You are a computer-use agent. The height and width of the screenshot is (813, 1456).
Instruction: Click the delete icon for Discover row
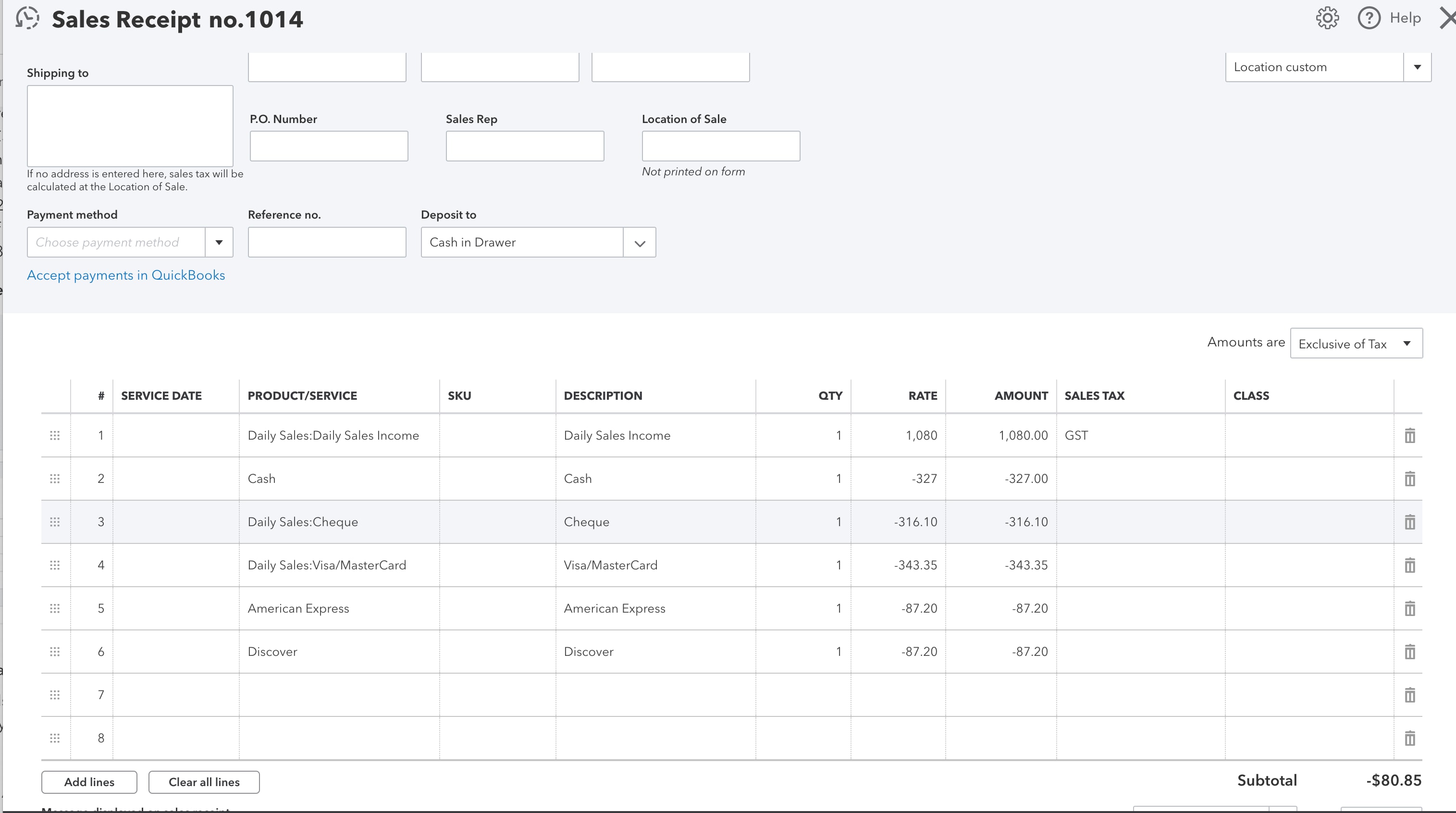pos(1411,652)
